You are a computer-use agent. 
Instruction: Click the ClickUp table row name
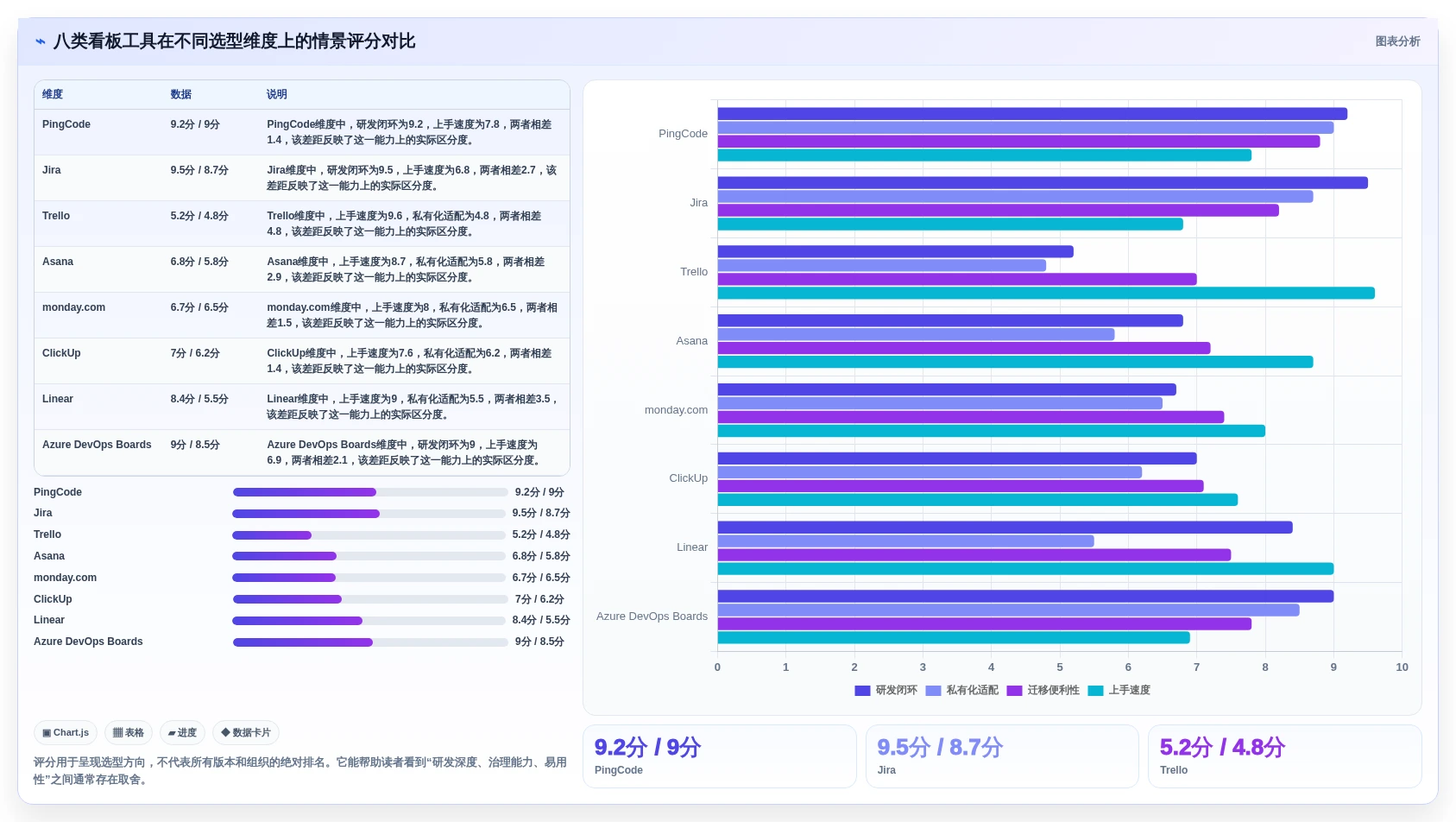coord(61,353)
